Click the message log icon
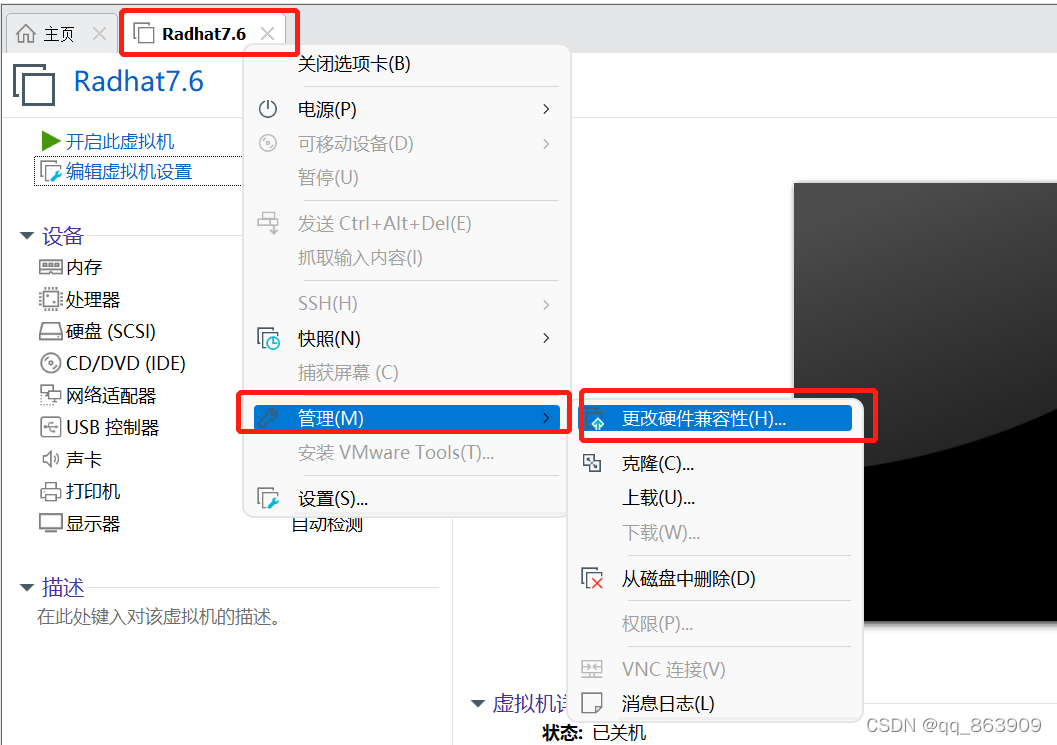1057x745 pixels. 592,703
